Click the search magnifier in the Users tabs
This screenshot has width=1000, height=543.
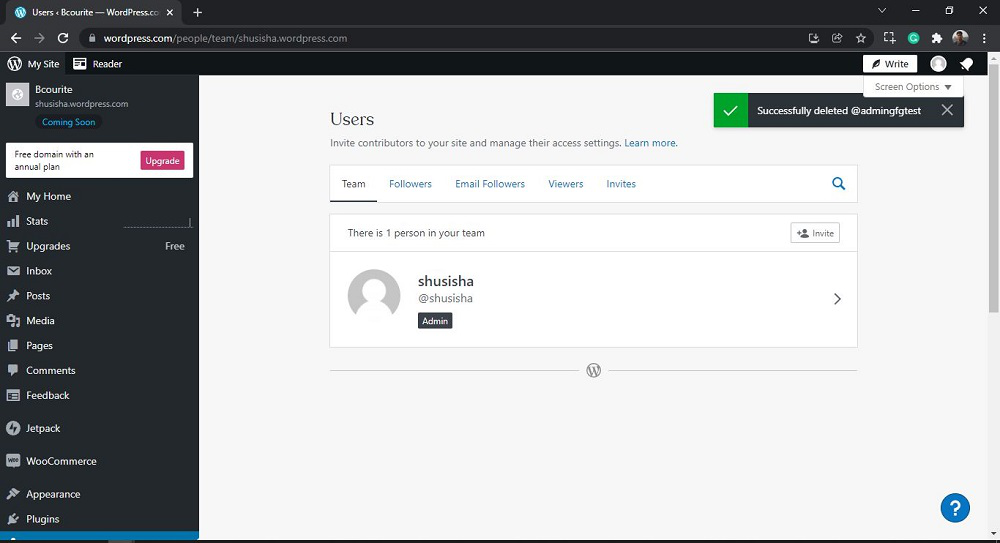tap(838, 184)
